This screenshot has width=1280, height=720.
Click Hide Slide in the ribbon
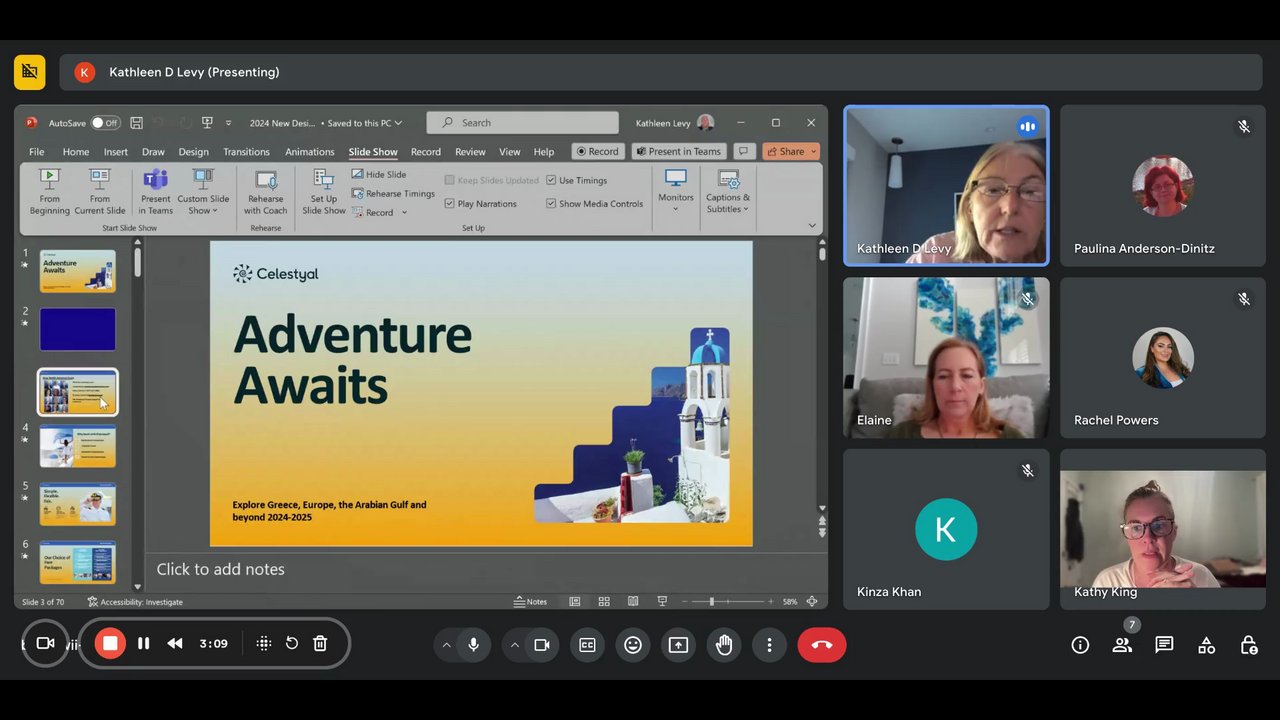379,174
